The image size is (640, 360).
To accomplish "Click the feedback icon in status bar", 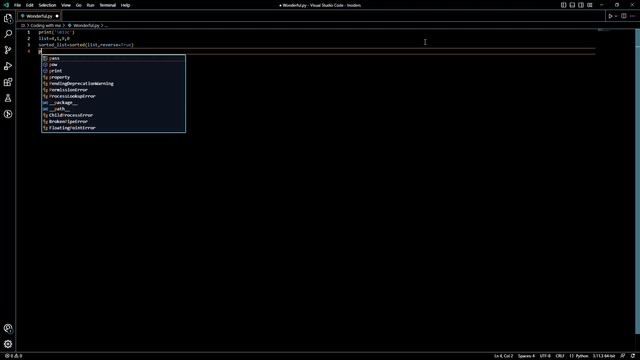I will coord(623,356).
